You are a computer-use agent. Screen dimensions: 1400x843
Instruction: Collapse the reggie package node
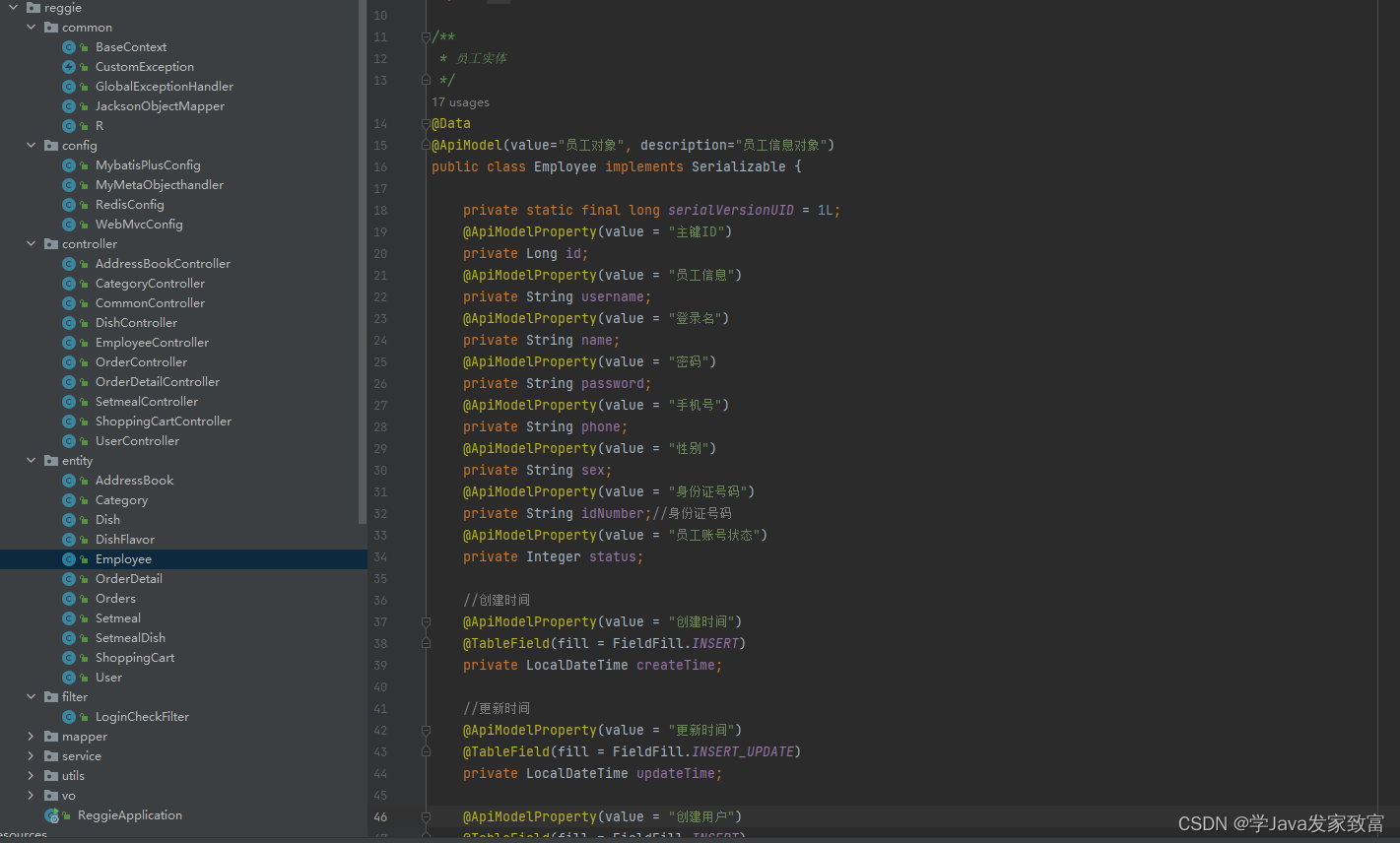(x=14, y=8)
